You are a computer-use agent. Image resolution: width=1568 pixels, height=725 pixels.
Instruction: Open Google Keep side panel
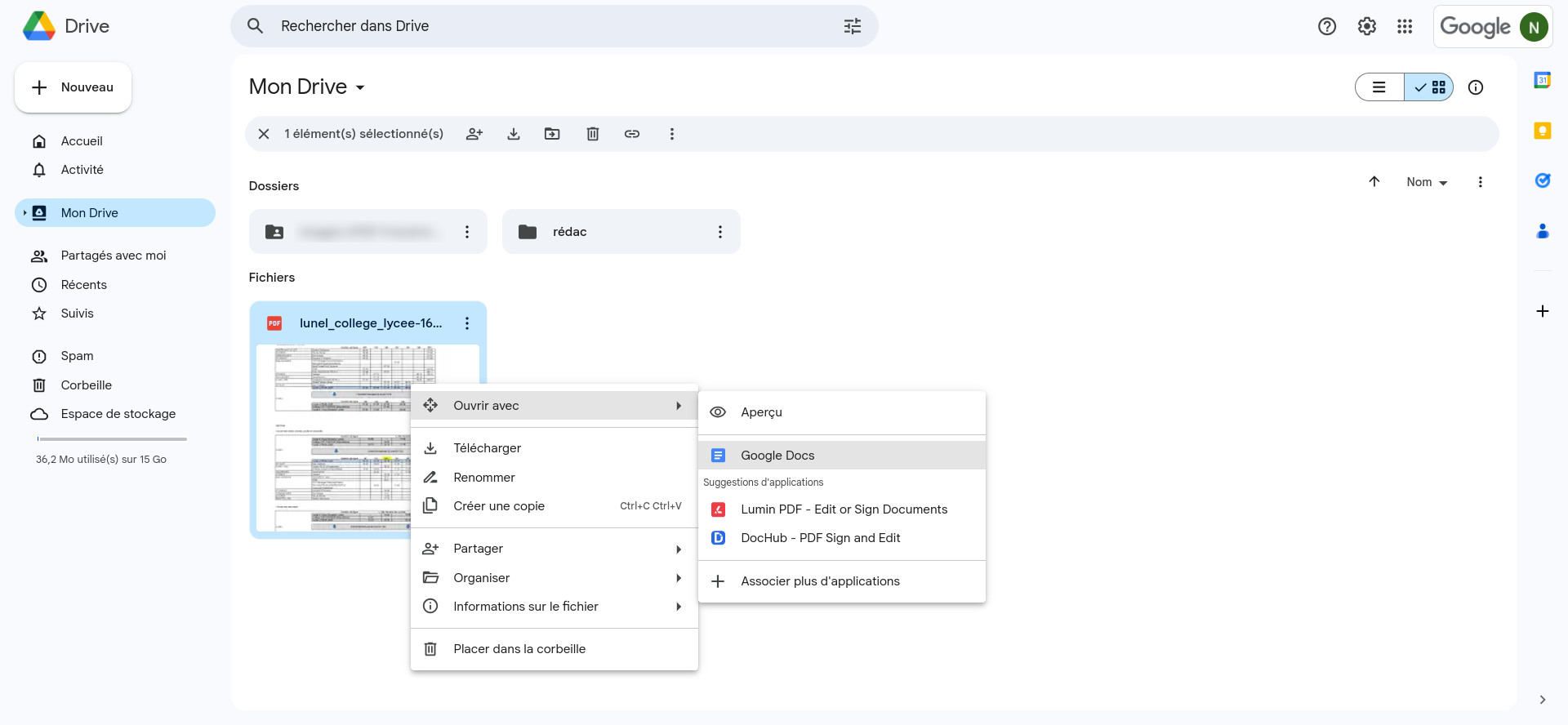1543,131
